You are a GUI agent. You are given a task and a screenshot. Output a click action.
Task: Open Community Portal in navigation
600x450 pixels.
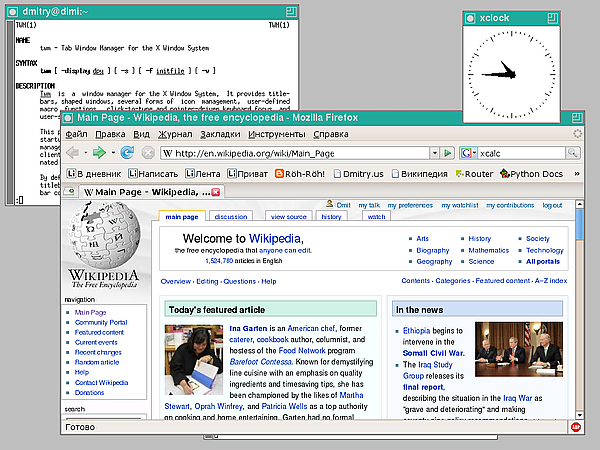coord(101,323)
